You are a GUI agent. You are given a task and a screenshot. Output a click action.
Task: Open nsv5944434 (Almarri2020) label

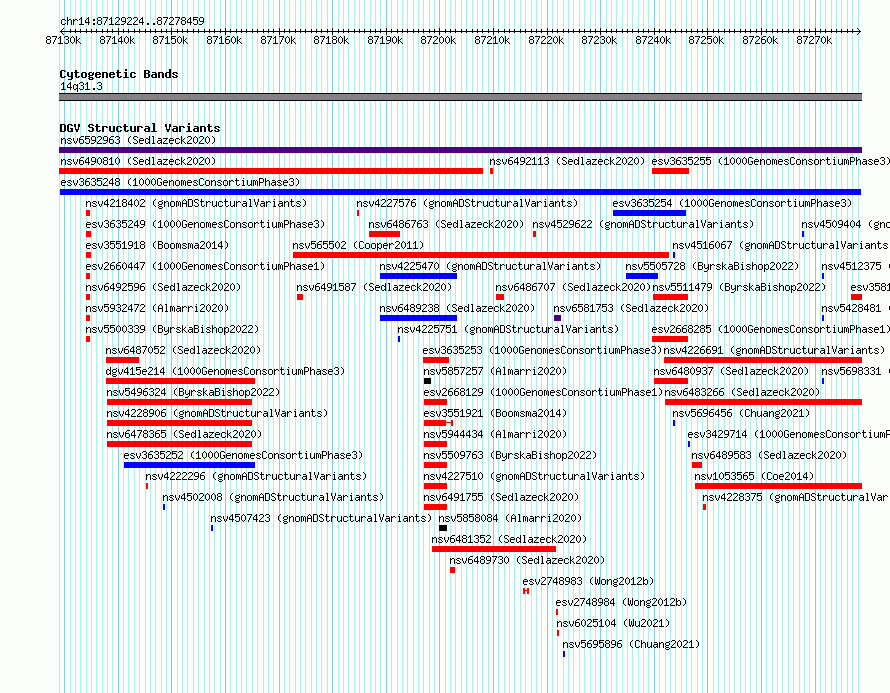tap(495, 434)
